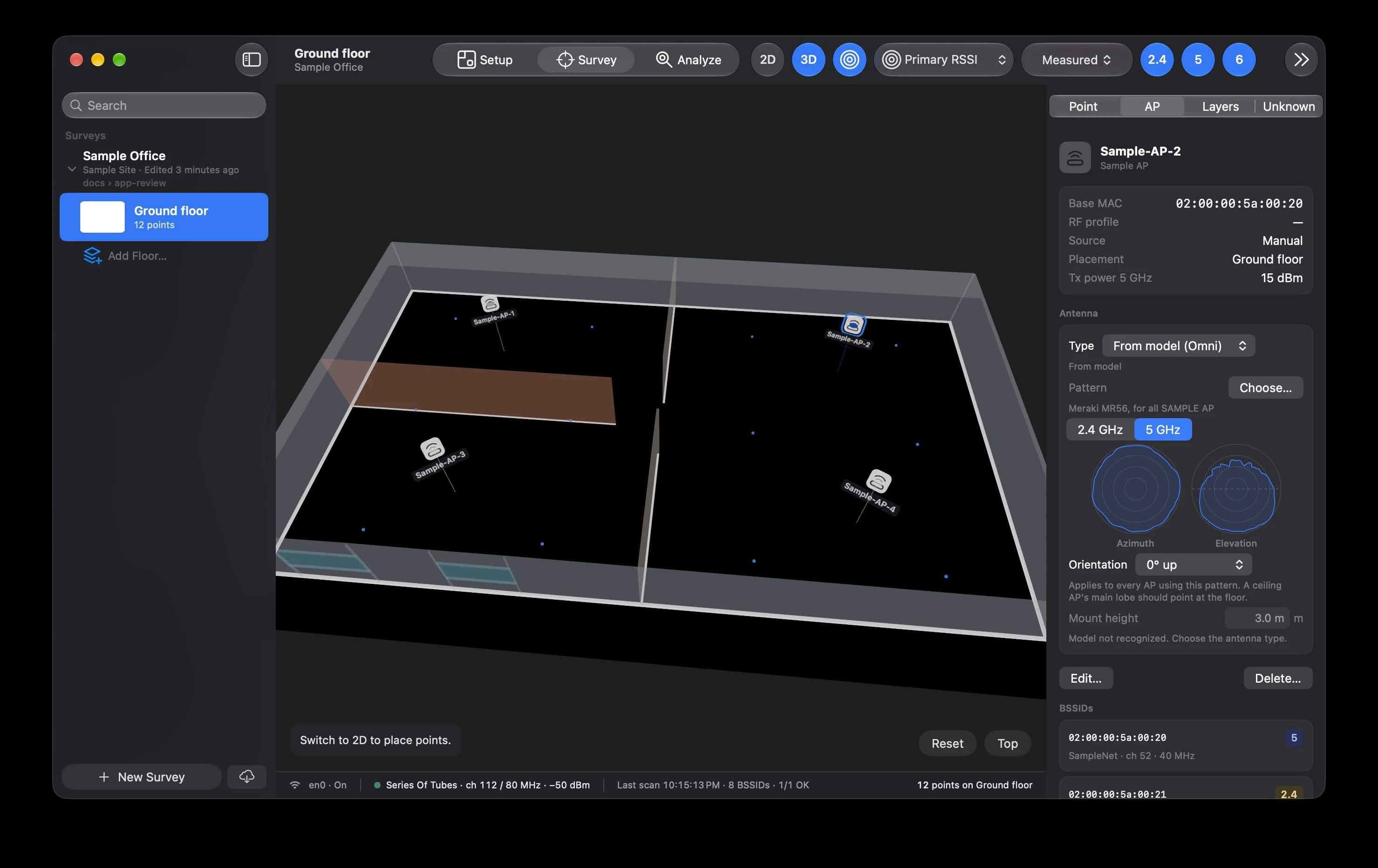Switch to the Setup mode
1378x868 pixels.
484,60
